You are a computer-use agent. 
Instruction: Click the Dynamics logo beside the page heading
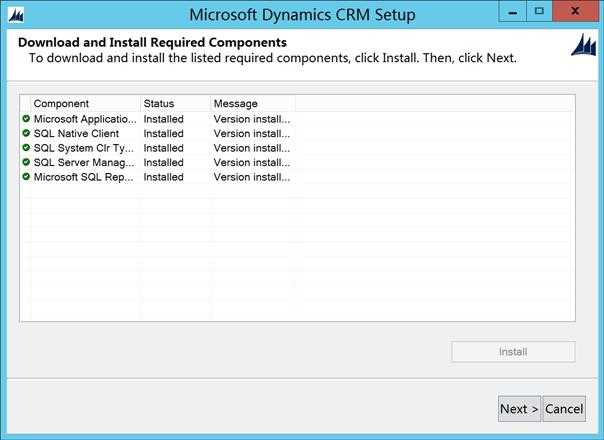[583, 45]
